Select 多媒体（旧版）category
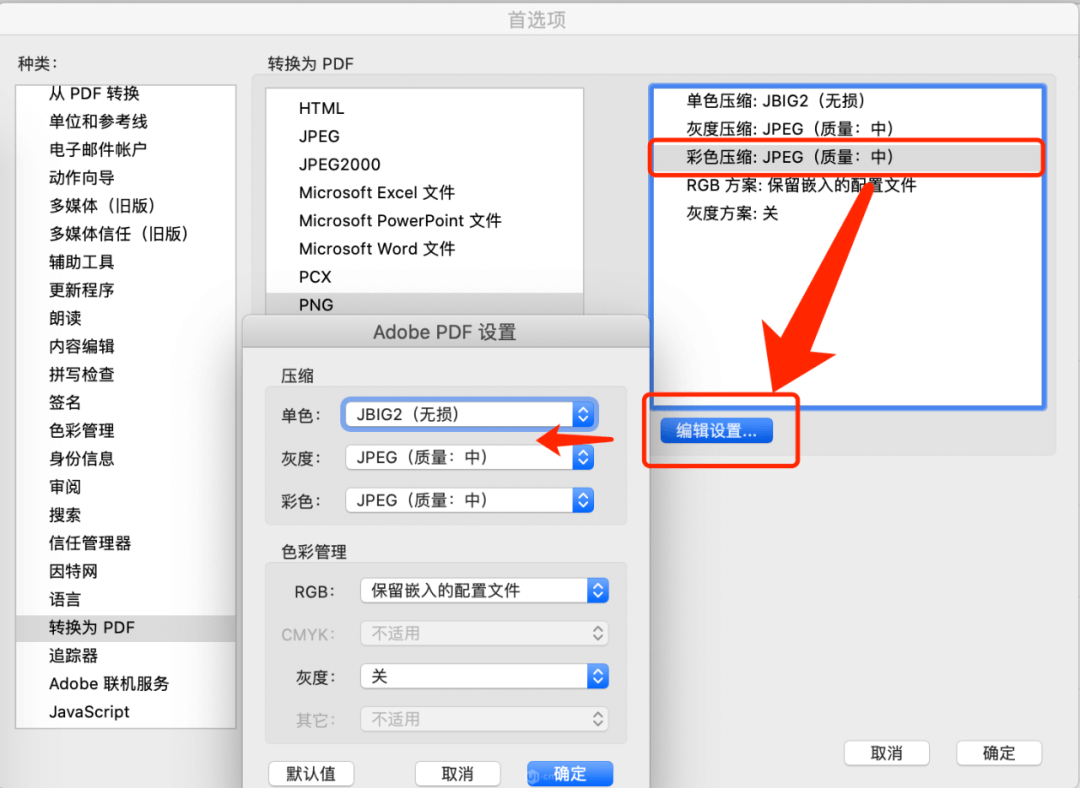 (x=126, y=206)
